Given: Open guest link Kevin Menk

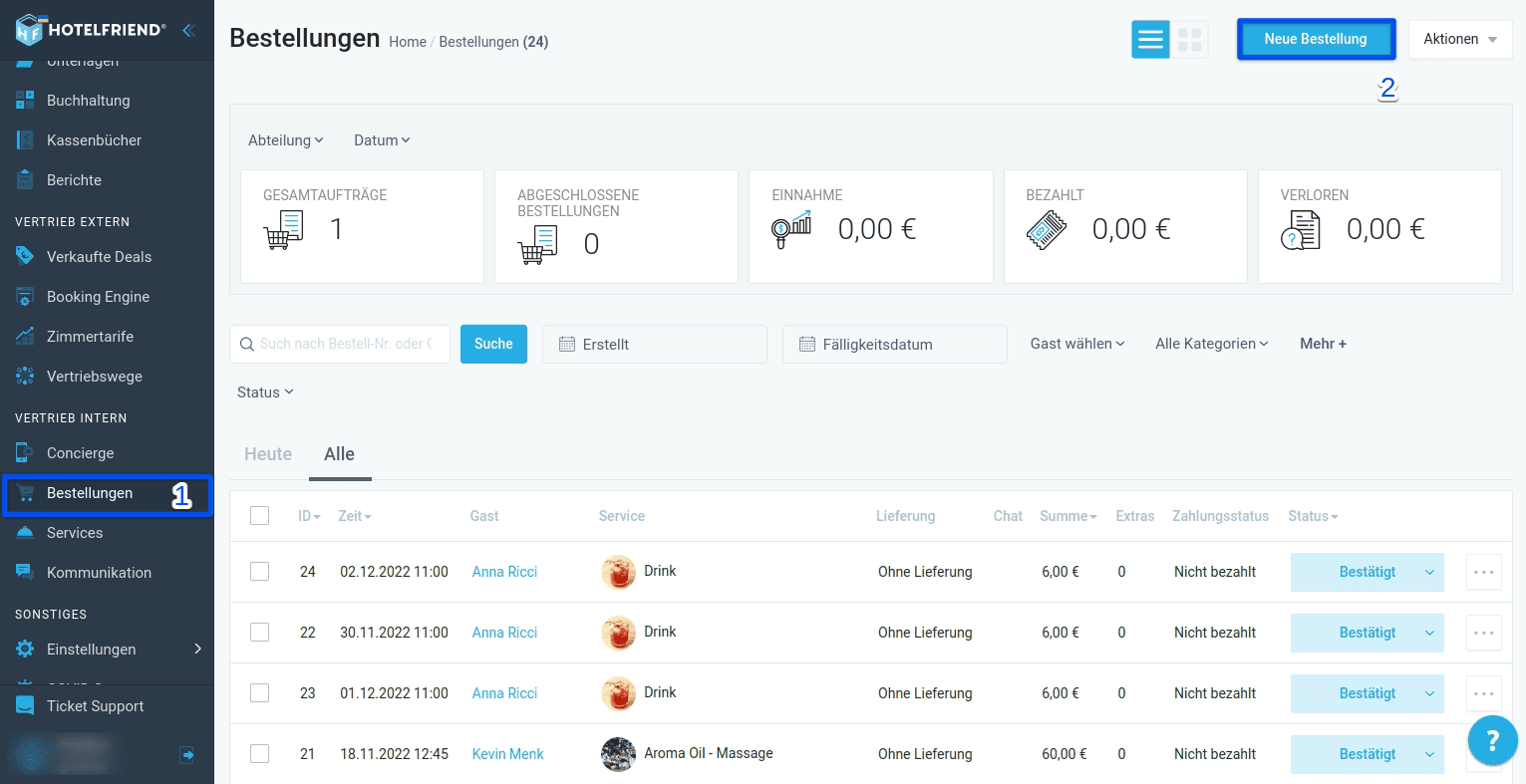Looking at the screenshot, I should click(x=507, y=754).
